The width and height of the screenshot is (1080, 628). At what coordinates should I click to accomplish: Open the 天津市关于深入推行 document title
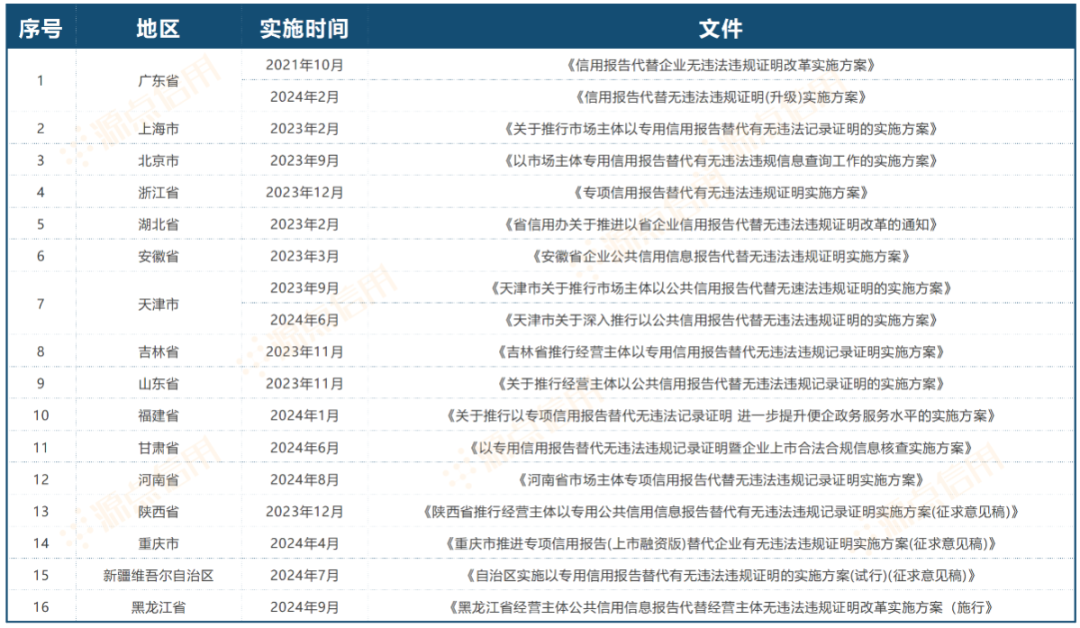[720, 320]
